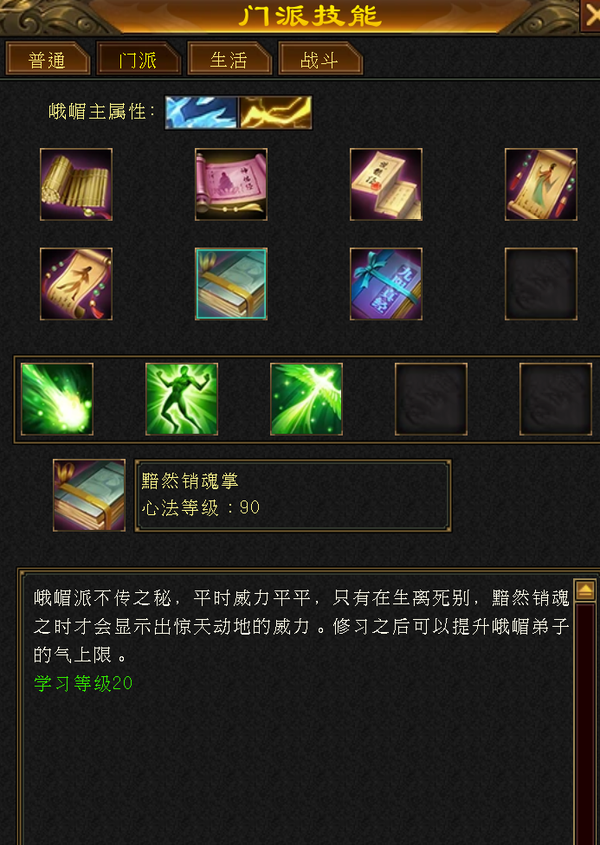The width and height of the screenshot is (600, 845).
Task: Click the green comet strike skill icon
Action: [x=57, y=399]
